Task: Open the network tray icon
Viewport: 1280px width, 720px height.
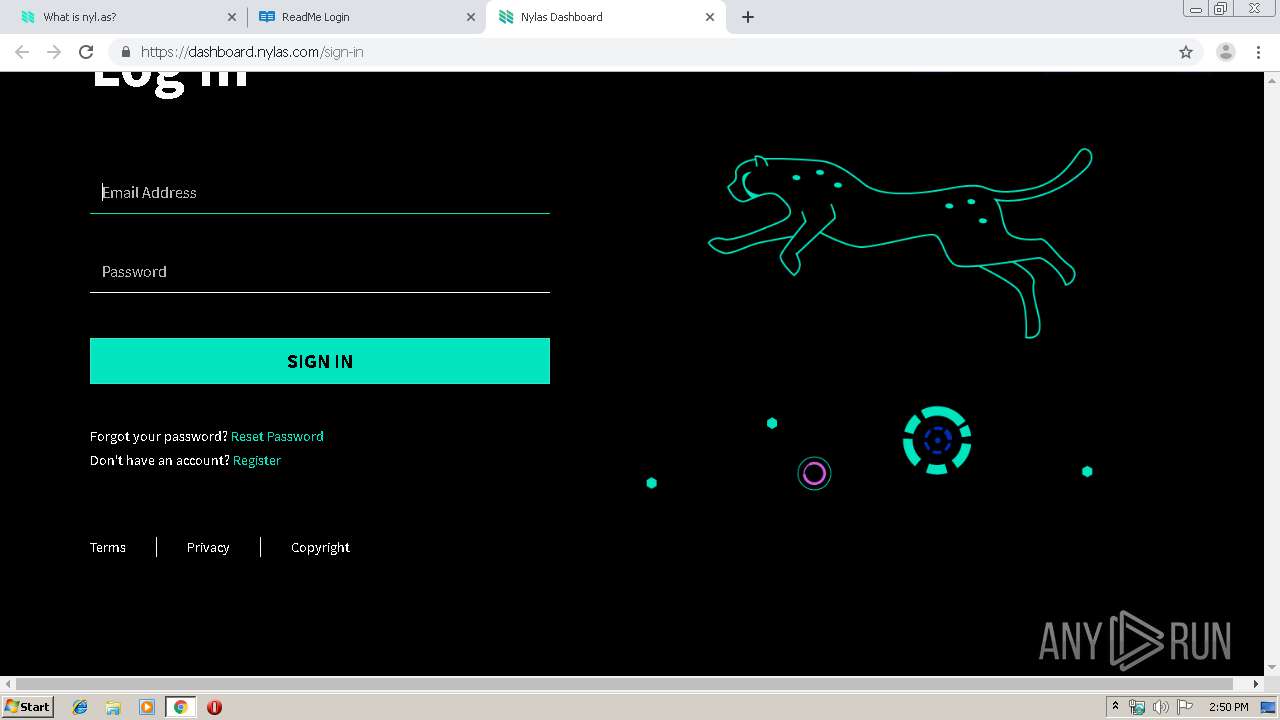Action: point(1137,707)
